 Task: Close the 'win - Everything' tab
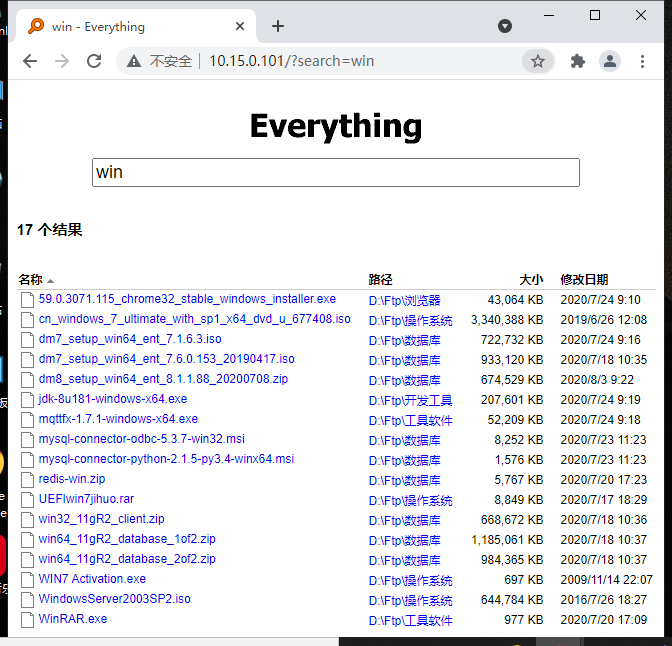point(240,26)
